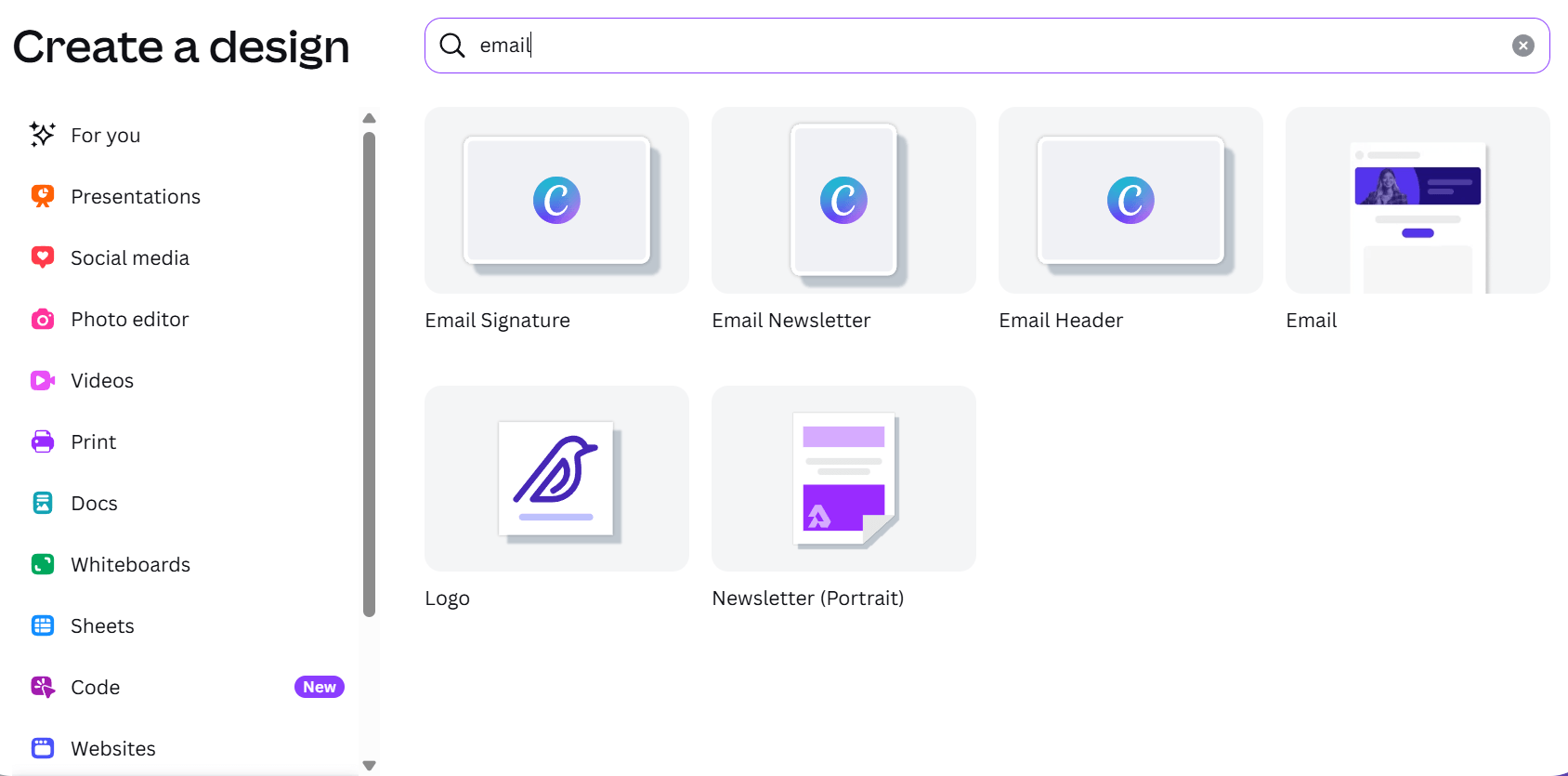The height and width of the screenshot is (776, 1568).
Task: Click the Code icon in sidebar
Action: [42, 687]
